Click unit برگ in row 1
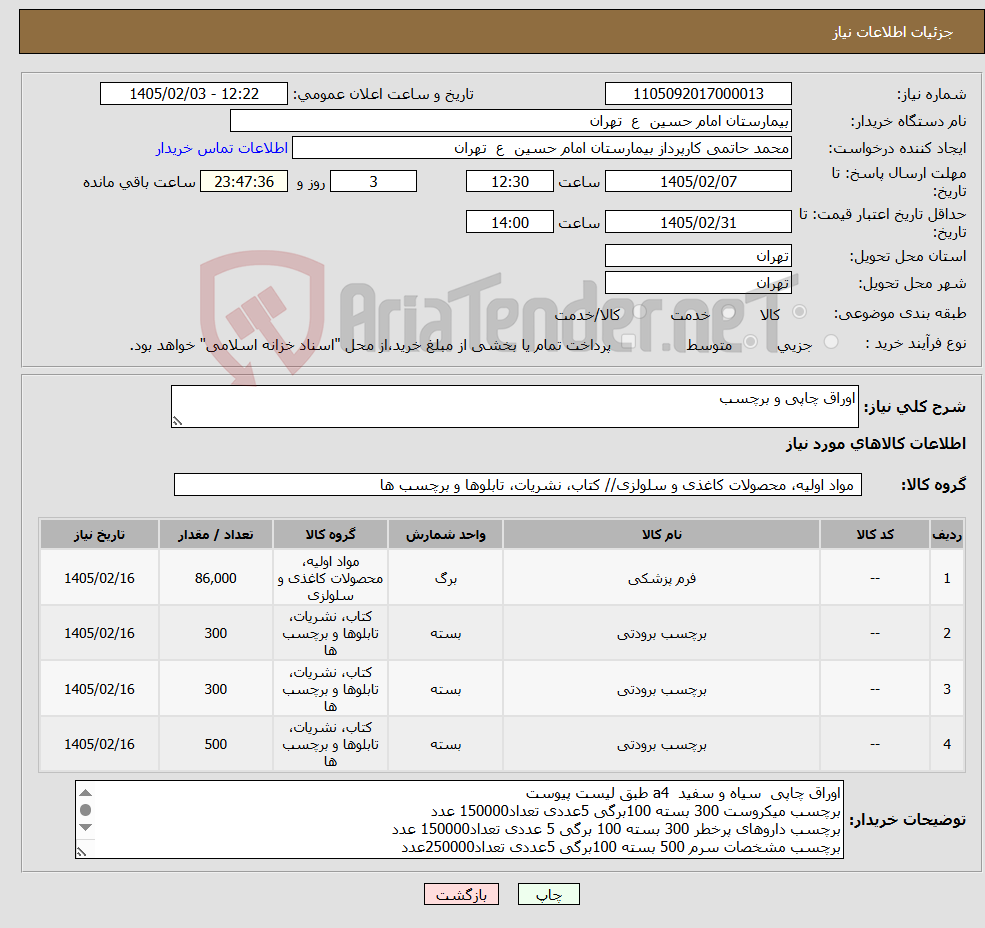This screenshot has width=985, height=928. coord(445,579)
